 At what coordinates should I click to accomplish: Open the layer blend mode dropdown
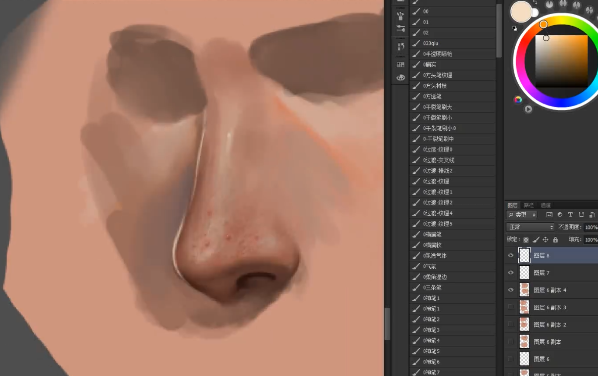[530, 227]
